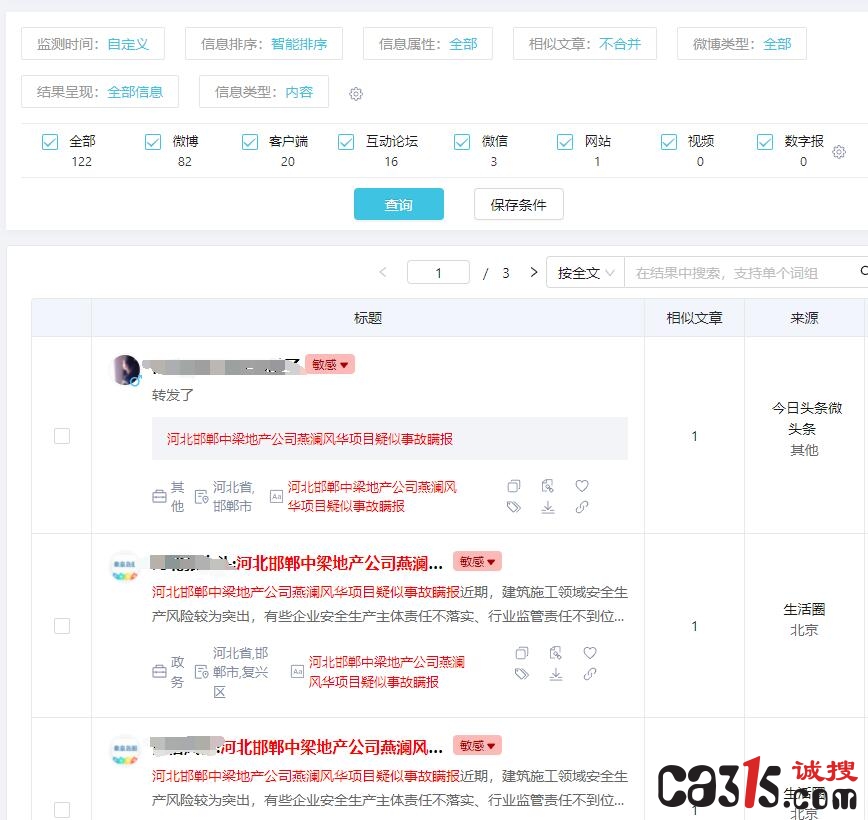
Task: Open the avatar of the 转发了 post
Action: click(x=127, y=370)
